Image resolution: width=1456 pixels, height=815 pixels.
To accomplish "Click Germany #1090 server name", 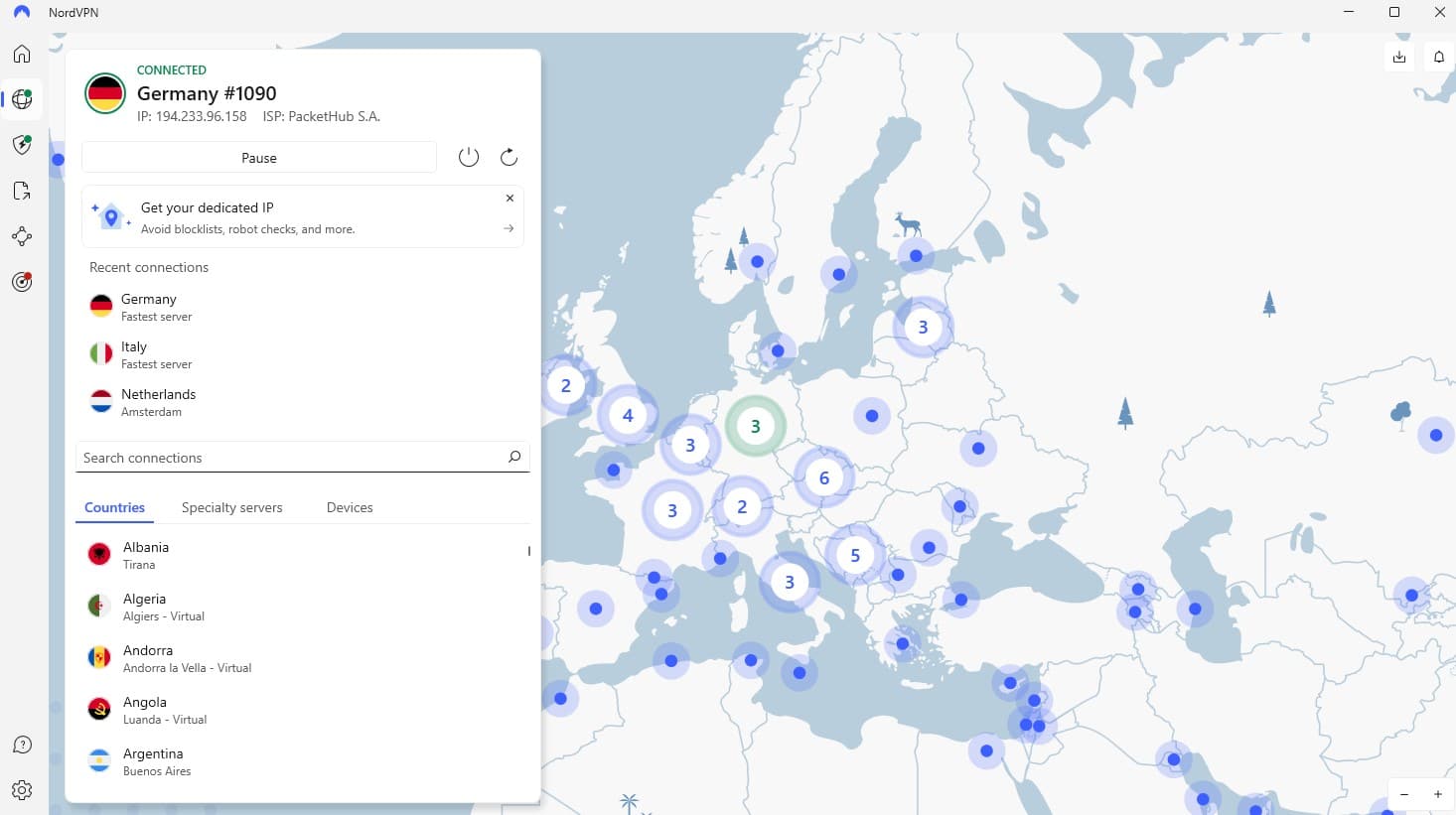I will pos(207,93).
